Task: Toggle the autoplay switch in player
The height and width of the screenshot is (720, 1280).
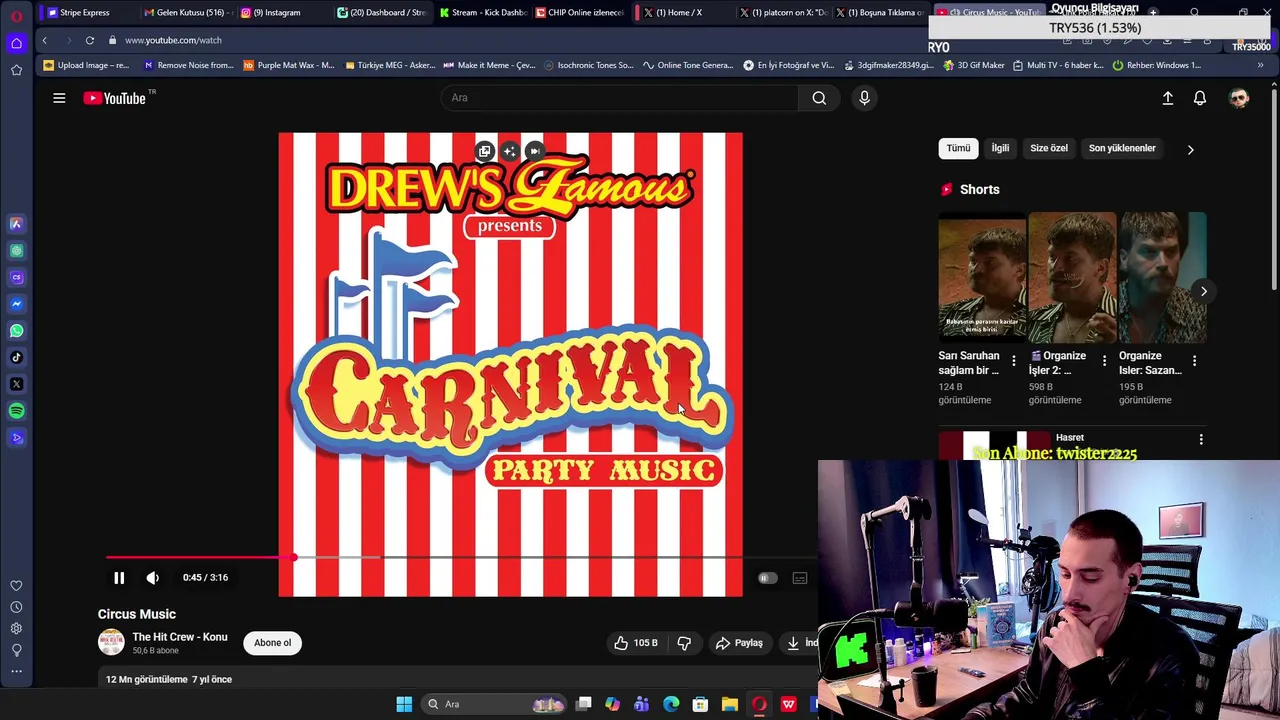Action: [x=767, y=578]
